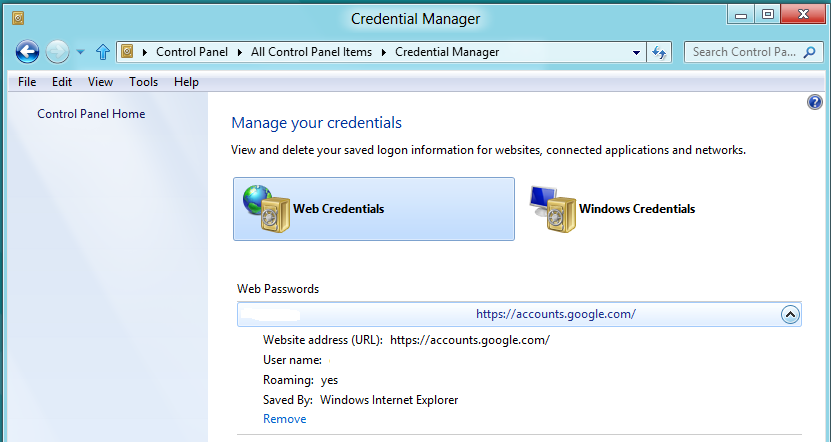Click the Refresh button beside the address bar
The image size is (831, 442).
point(659,52)
